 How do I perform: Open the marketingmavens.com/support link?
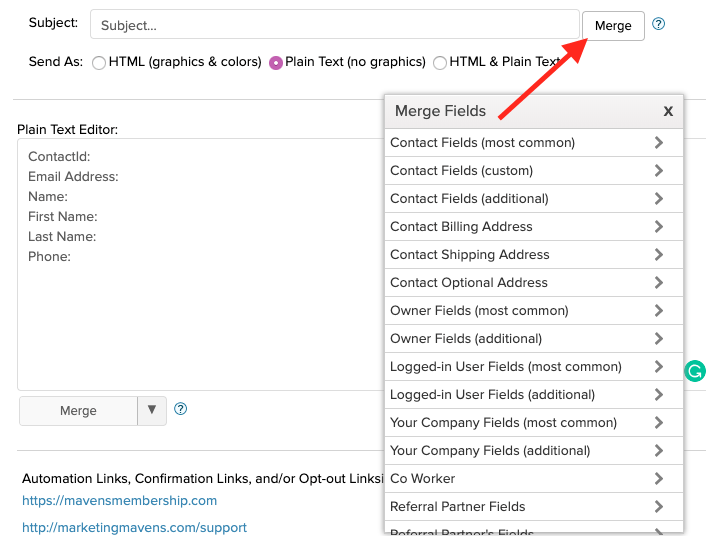point(134,527)
